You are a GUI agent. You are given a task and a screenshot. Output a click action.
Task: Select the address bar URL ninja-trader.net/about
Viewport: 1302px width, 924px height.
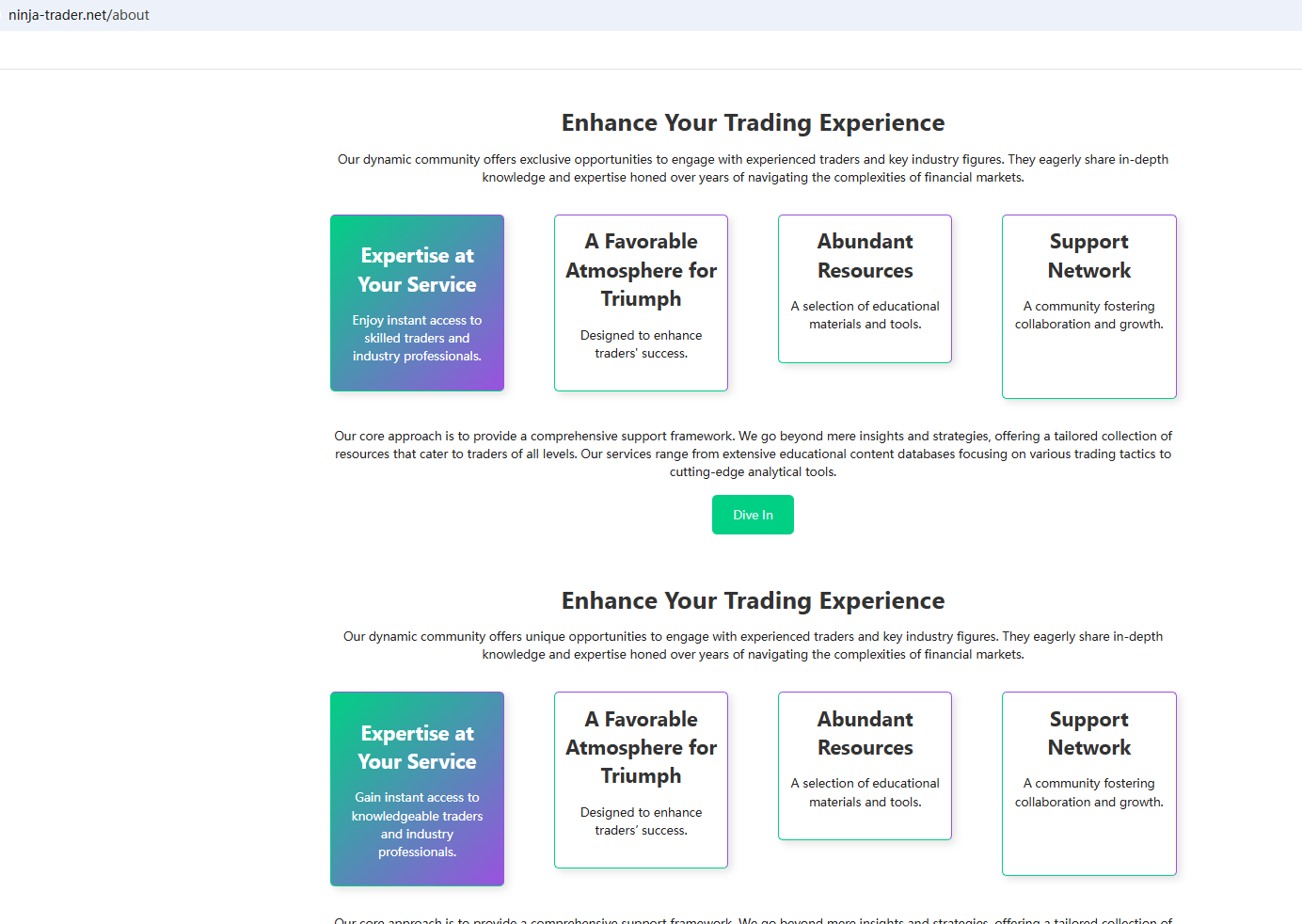coord(79,15)
